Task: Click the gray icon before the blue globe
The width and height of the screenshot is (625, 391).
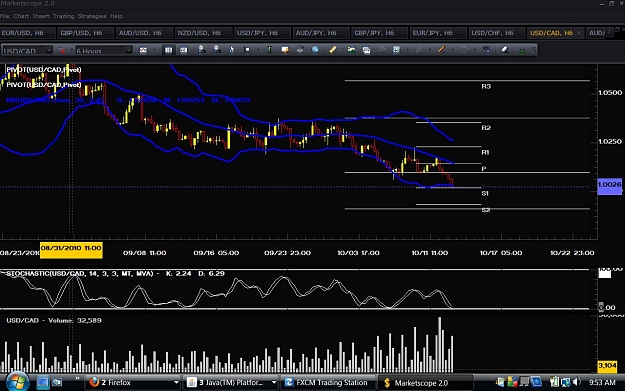Action: pos(300,50)
